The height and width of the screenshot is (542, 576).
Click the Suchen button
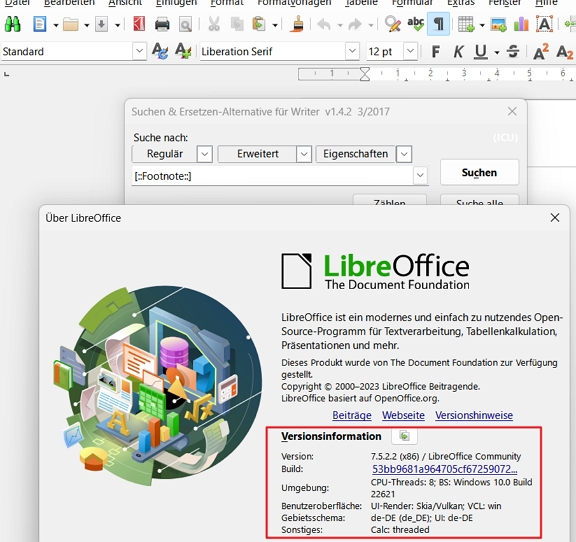(x=479, y=172)
